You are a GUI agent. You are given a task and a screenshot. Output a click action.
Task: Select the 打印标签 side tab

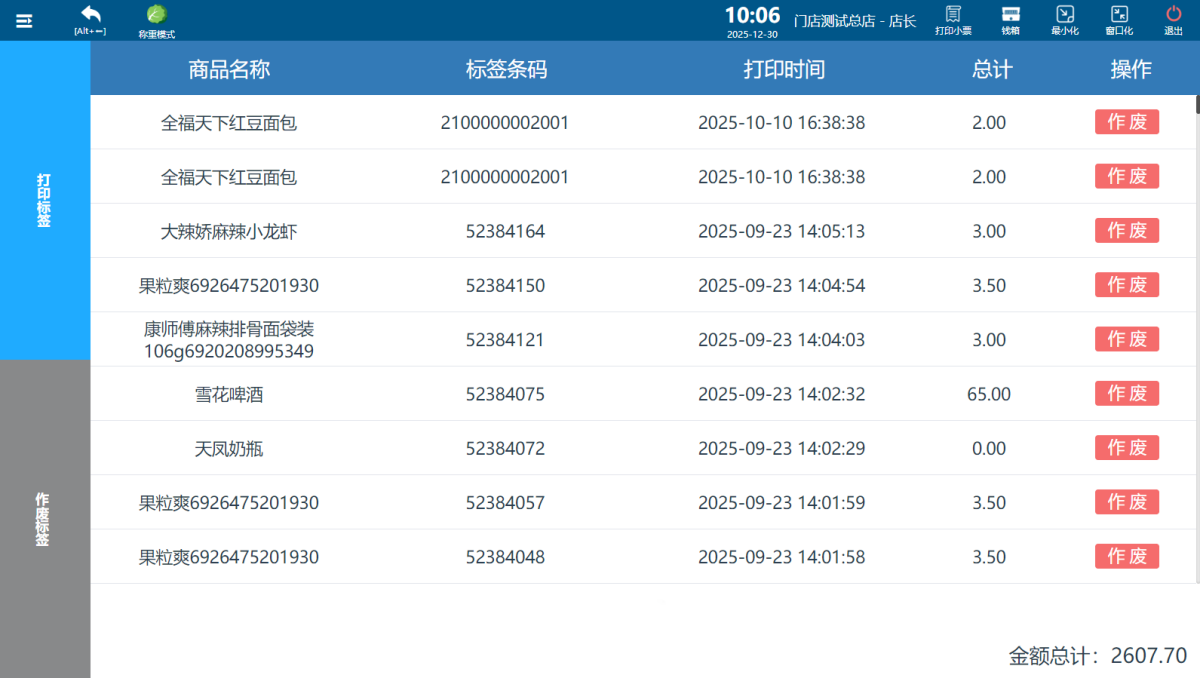tap(44, 200)
